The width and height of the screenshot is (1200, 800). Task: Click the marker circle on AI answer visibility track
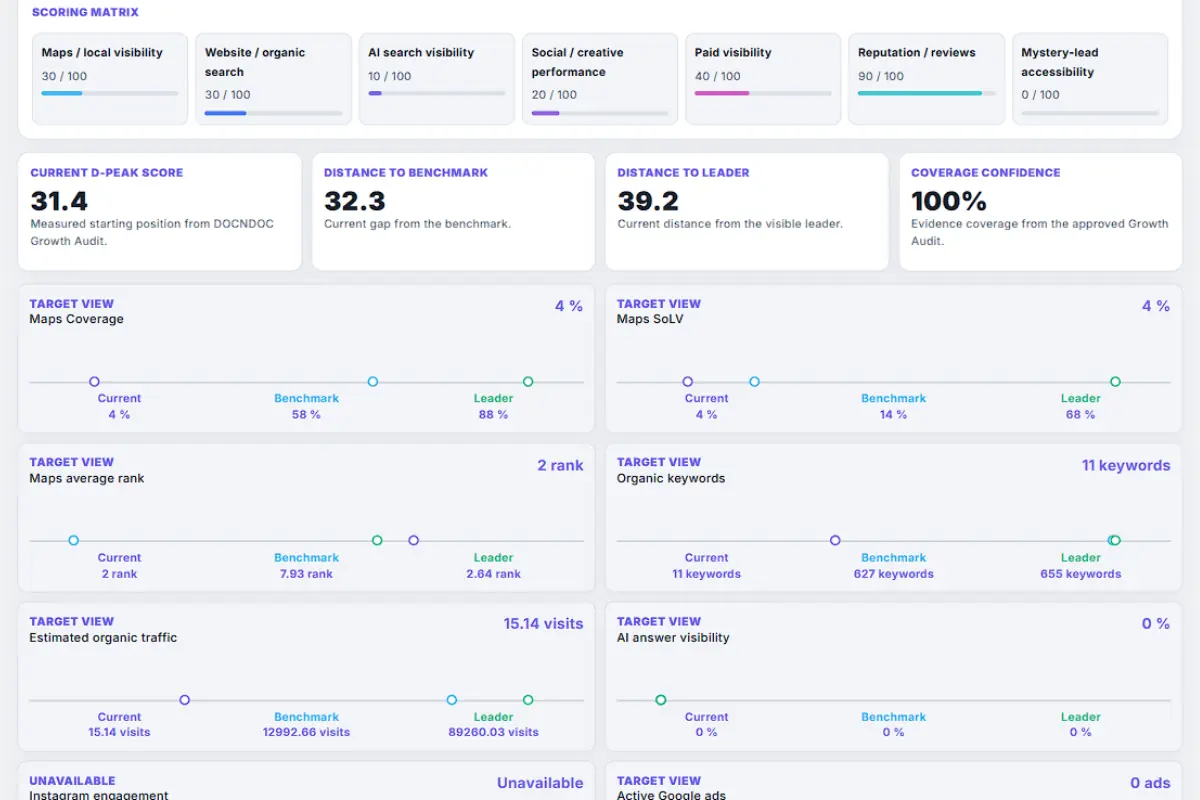pos(661,700)
